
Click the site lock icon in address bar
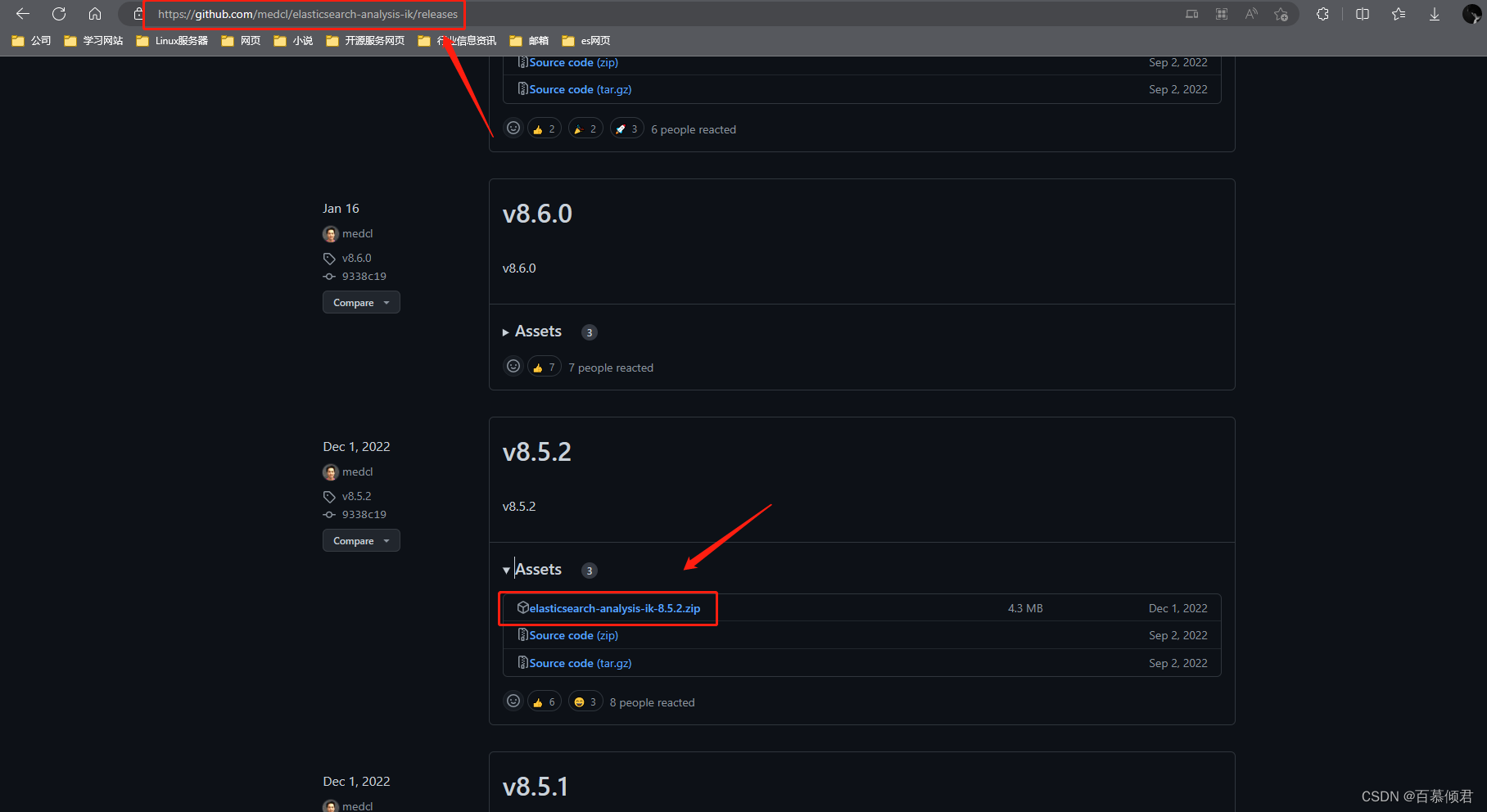[139, 14]
